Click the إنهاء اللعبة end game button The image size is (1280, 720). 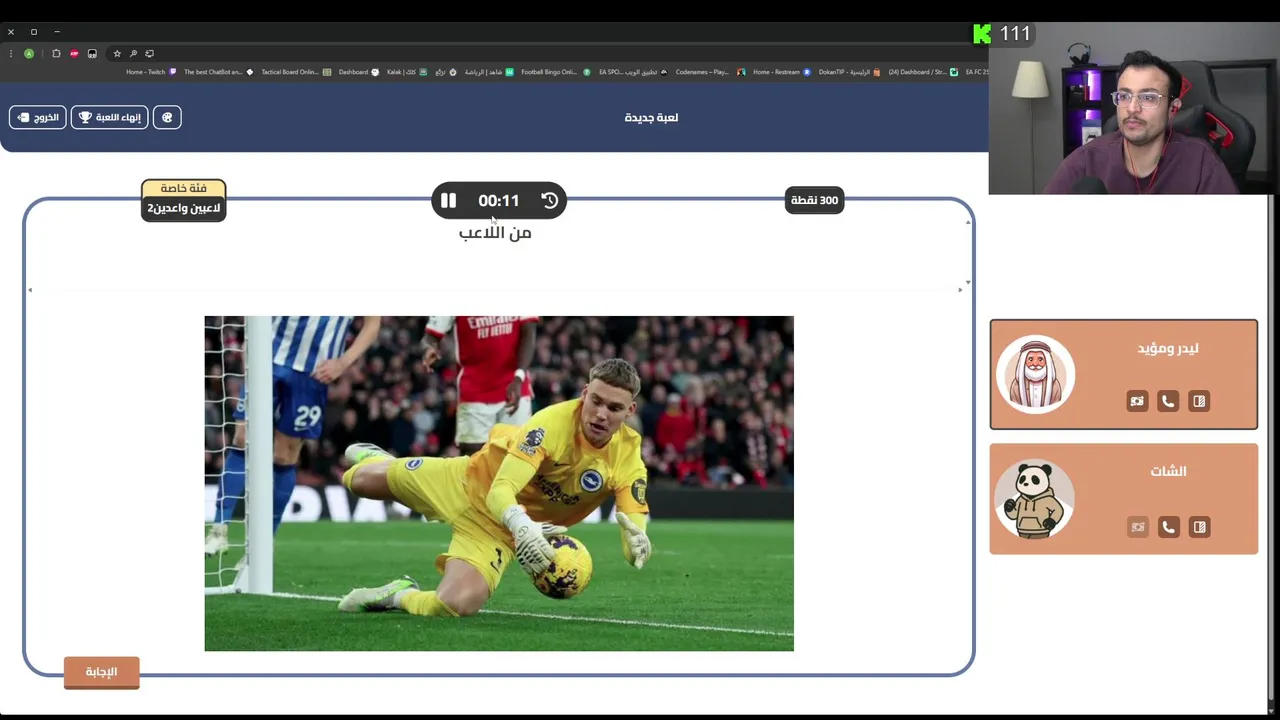110,117
